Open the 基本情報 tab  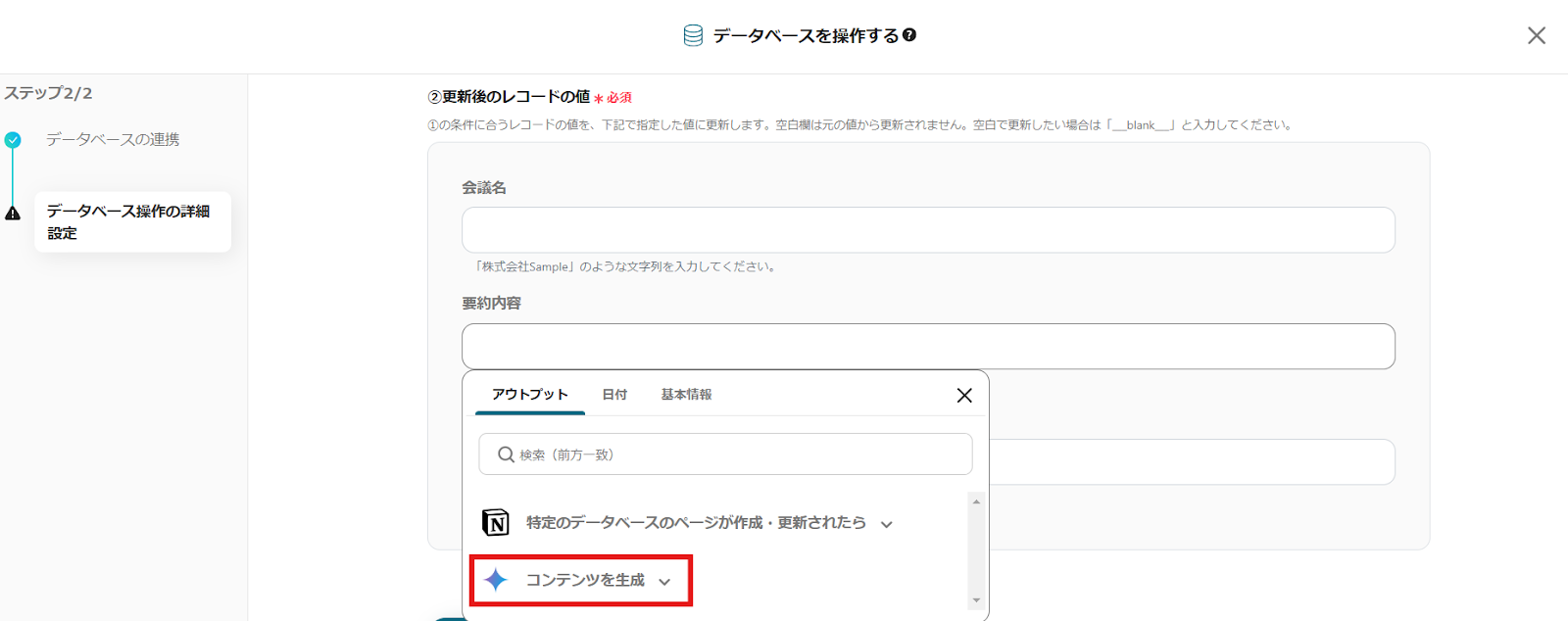tap(686, 395)
